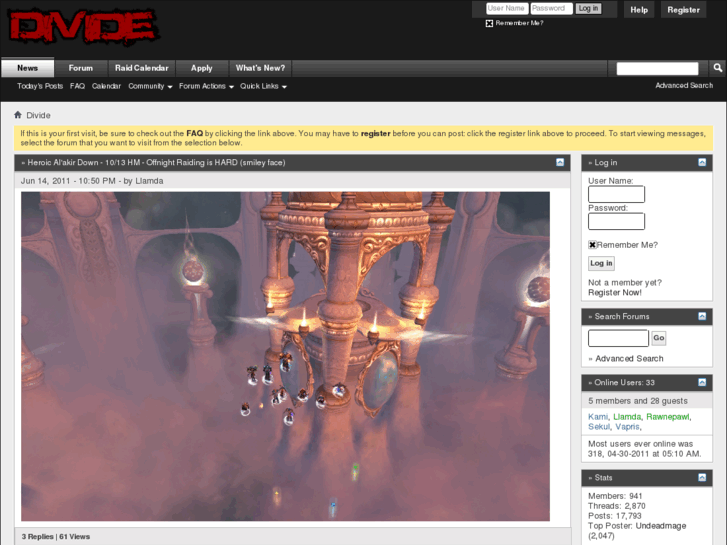
Task: Open top poster Undeadmage's profile
Action: [x=661, y=526]
